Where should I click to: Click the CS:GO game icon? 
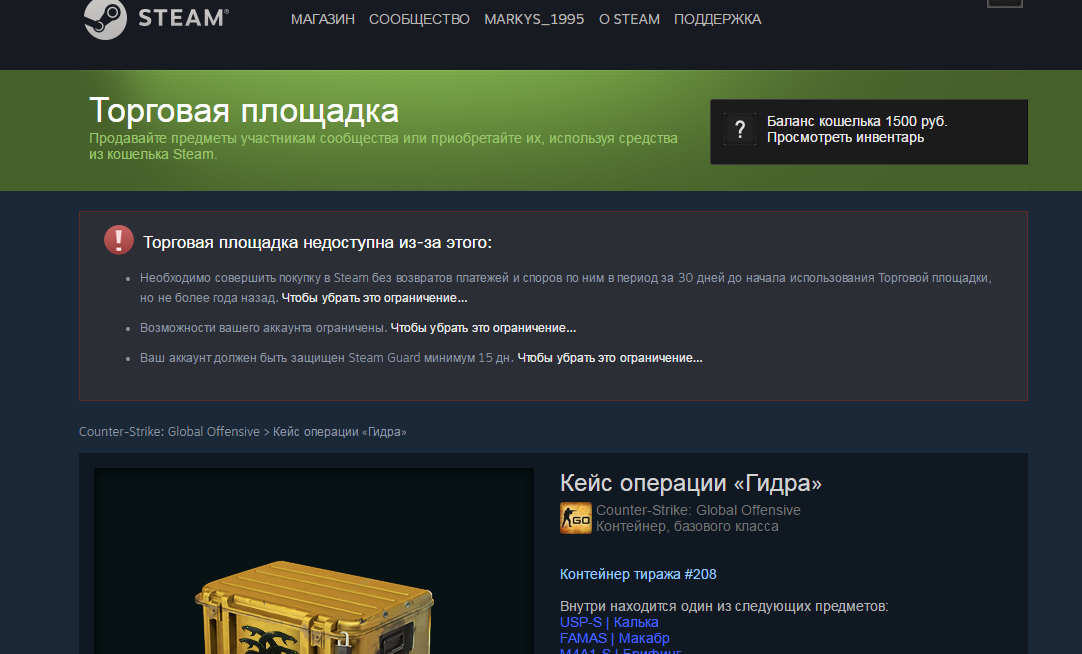(x=576, y=518)
